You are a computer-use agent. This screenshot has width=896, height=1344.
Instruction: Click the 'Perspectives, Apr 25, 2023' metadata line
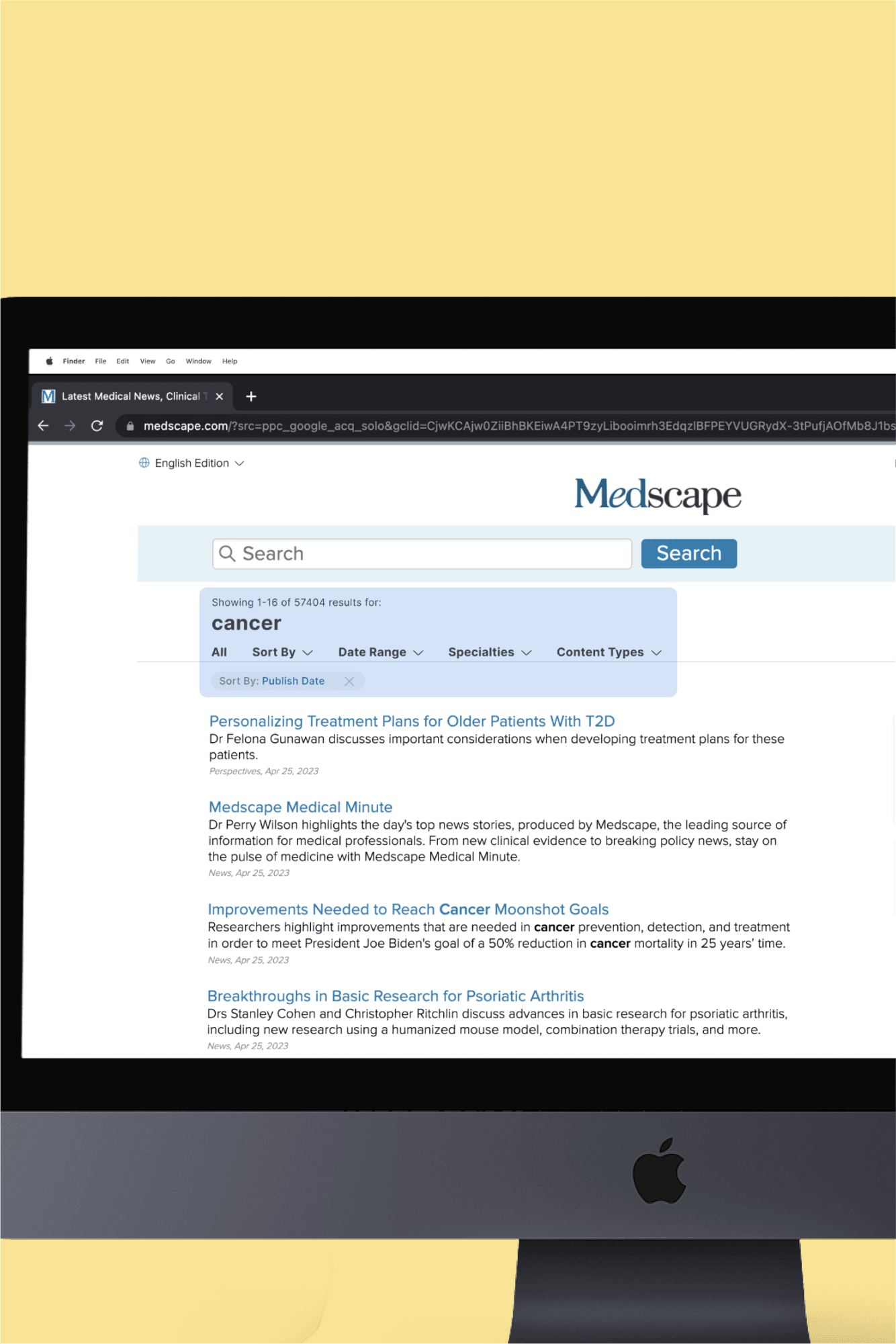click(264, 771)
